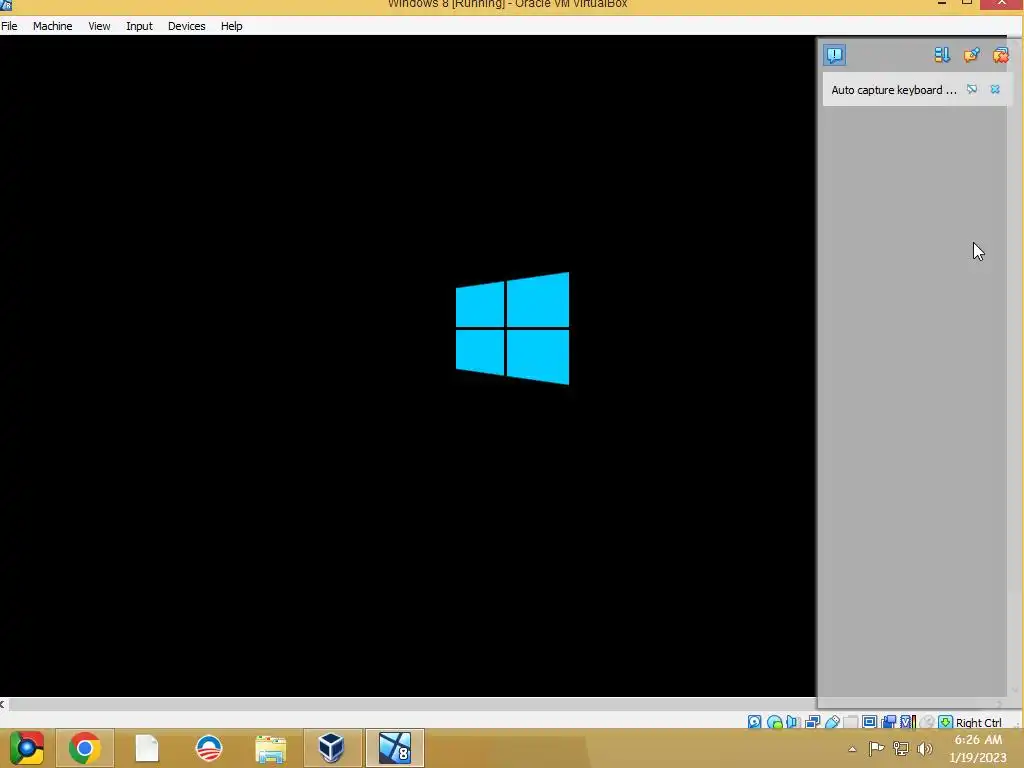Click the horizontal scrollbar left arrow
Screen dimensions: 1024x768
(3, 704)
